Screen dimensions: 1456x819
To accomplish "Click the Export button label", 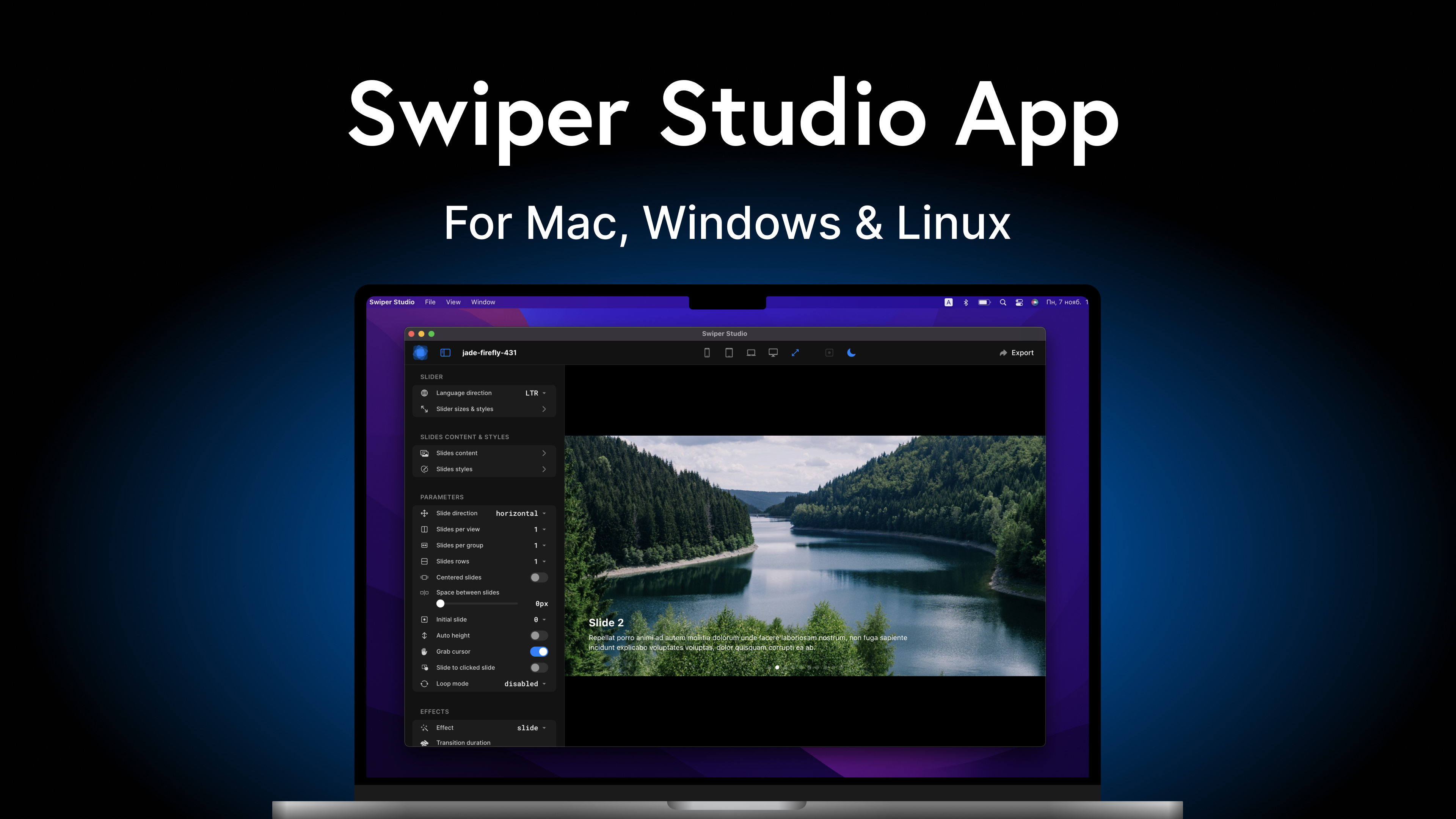I will (1023, 353).
